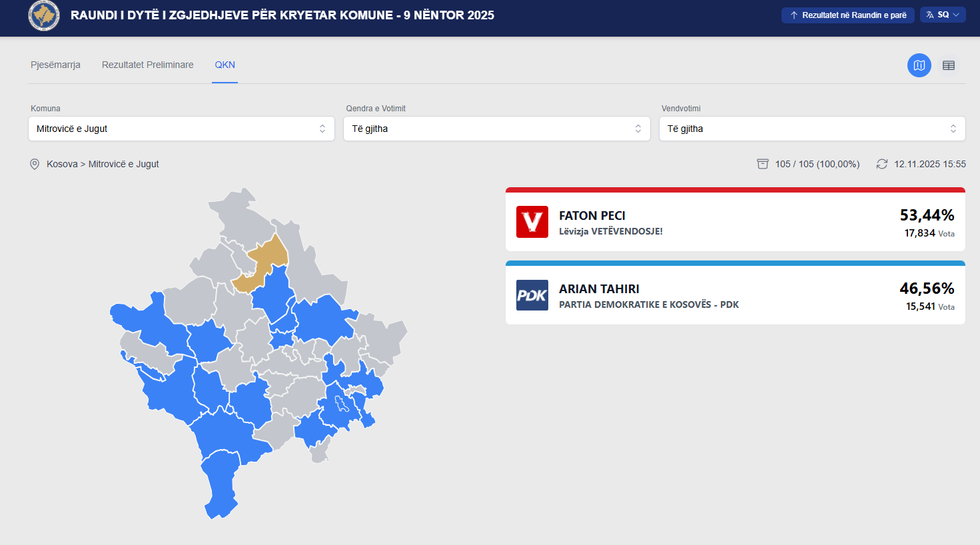Open the Komuna dropdown
Screen dimensions: 980x545
pos(181,129)
